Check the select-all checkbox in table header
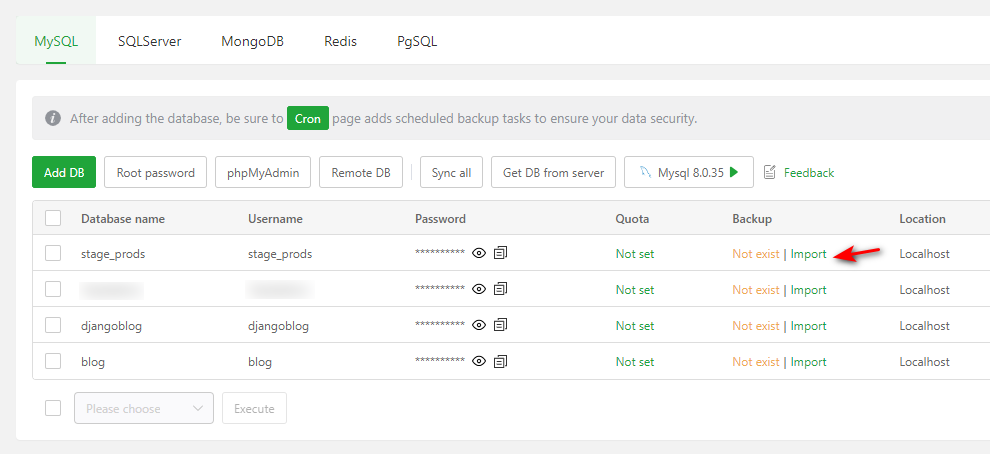Screen dimensions: 990x454 click(53, 219)
